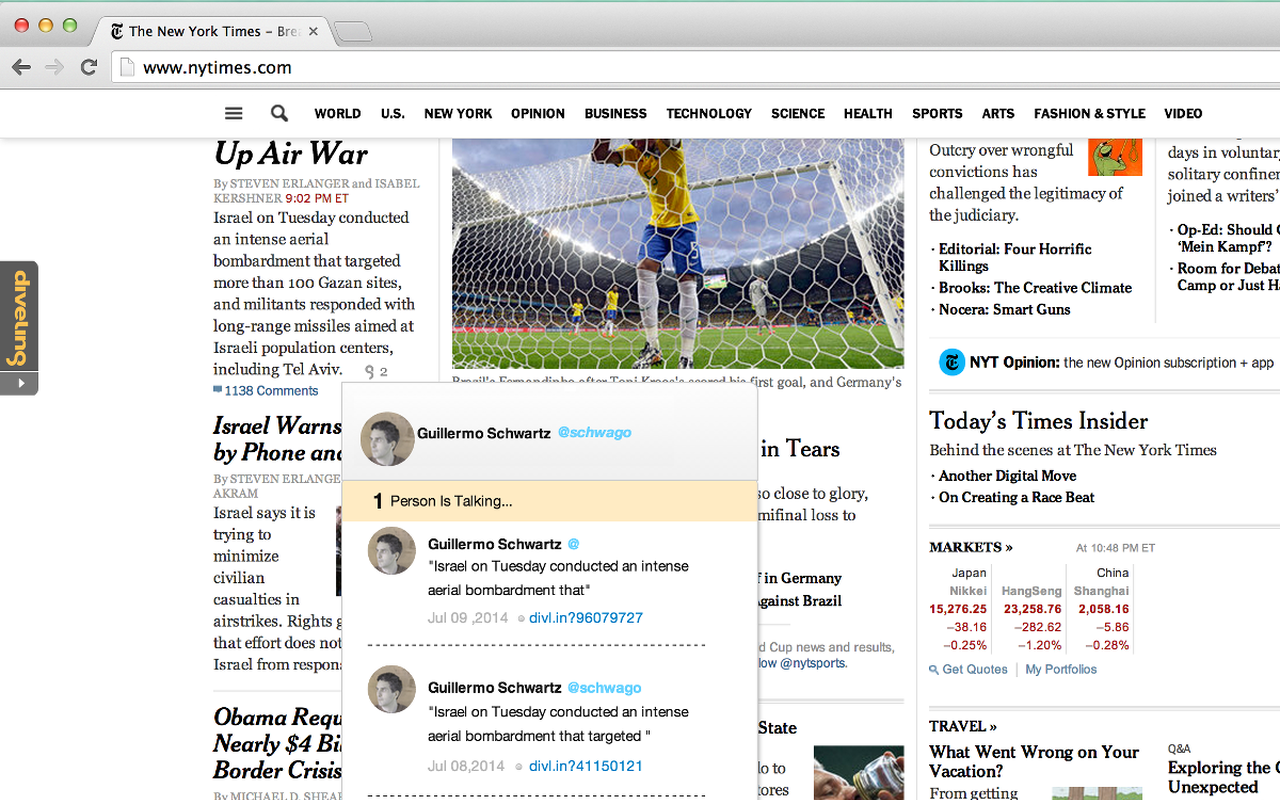Open the SPORTS section
This screenshot has height=800, width=1280.
(x=937, y=114)
